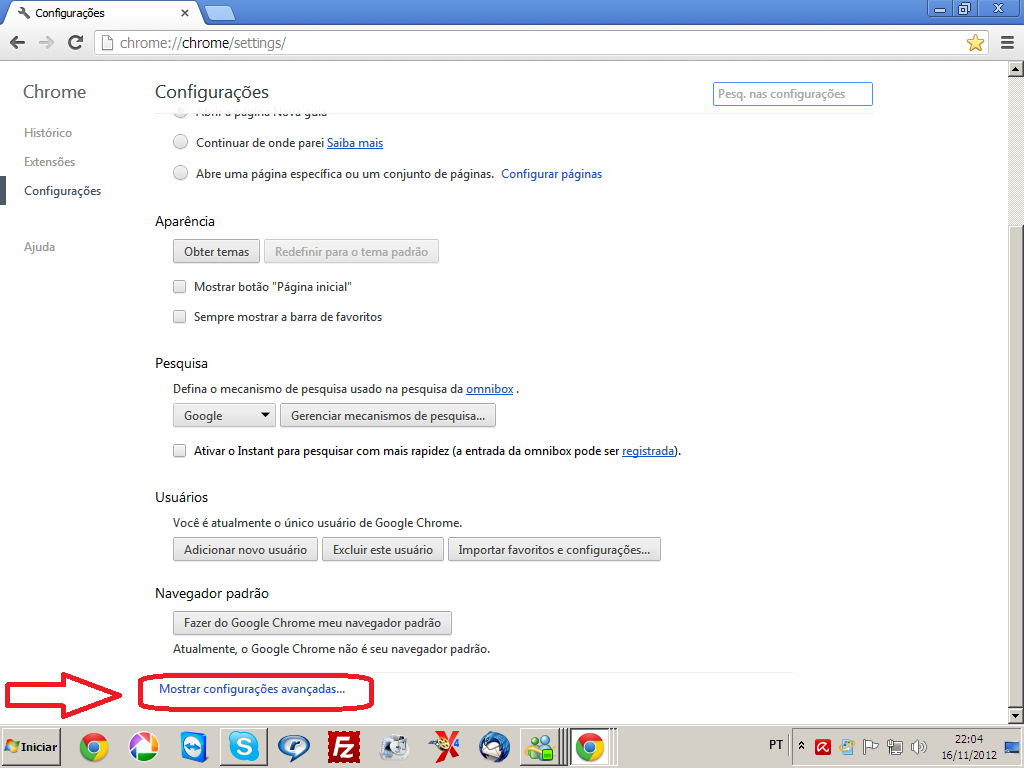This screenshot has width=1024, height=768.
Task: Go back using the back arrow
Action: tap(18, 43)
